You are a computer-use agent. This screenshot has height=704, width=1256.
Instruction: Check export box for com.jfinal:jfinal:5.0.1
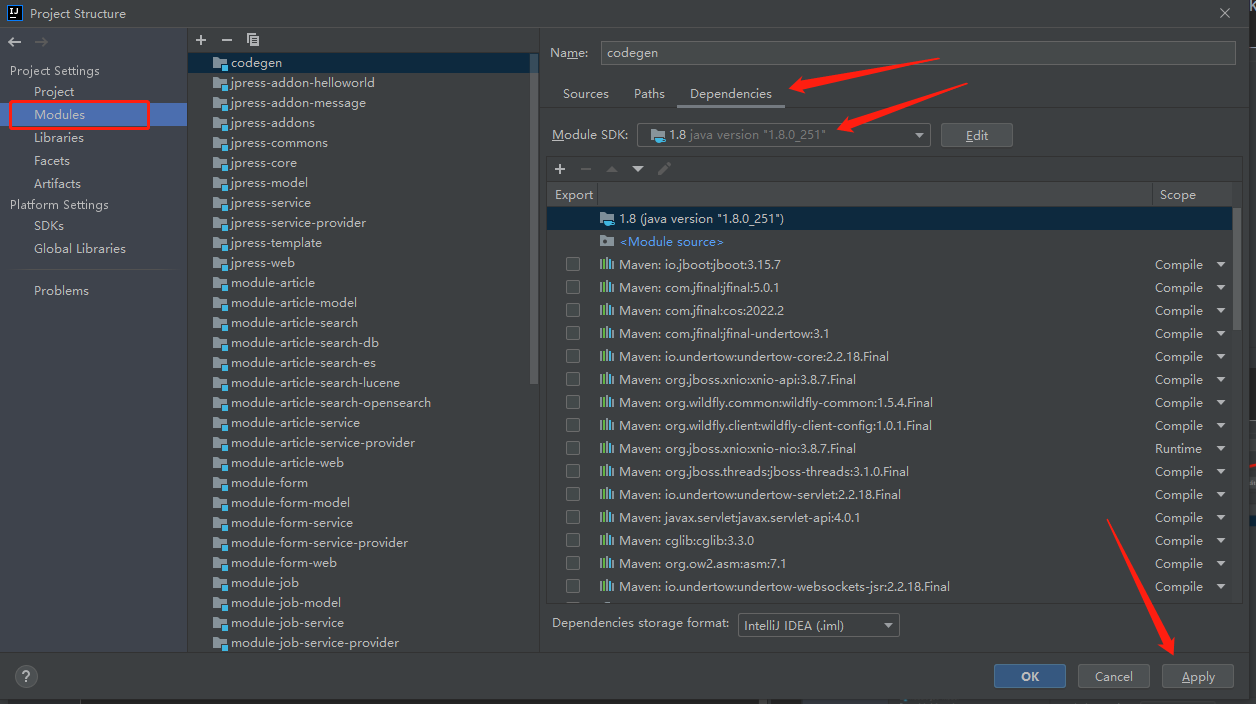pyautogui.click(x=573, y=287)
